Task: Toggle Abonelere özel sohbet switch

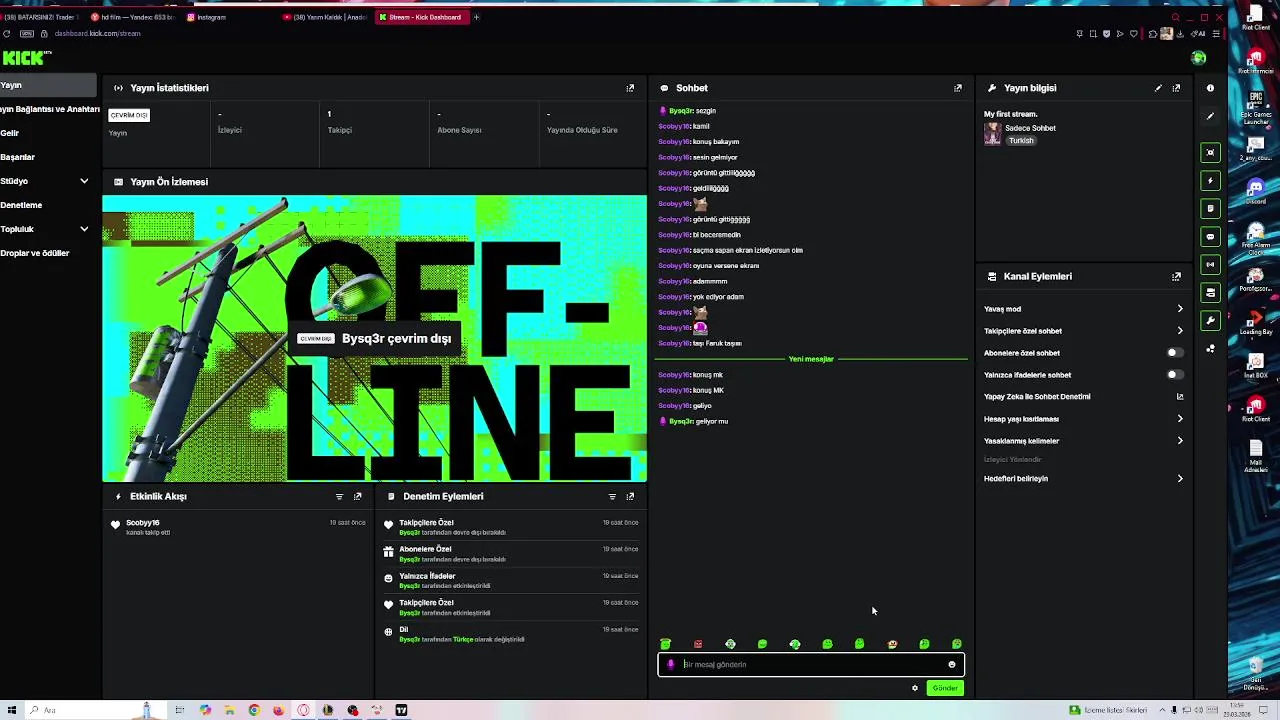Action: pyautogui.click(x=1175, y=353)
